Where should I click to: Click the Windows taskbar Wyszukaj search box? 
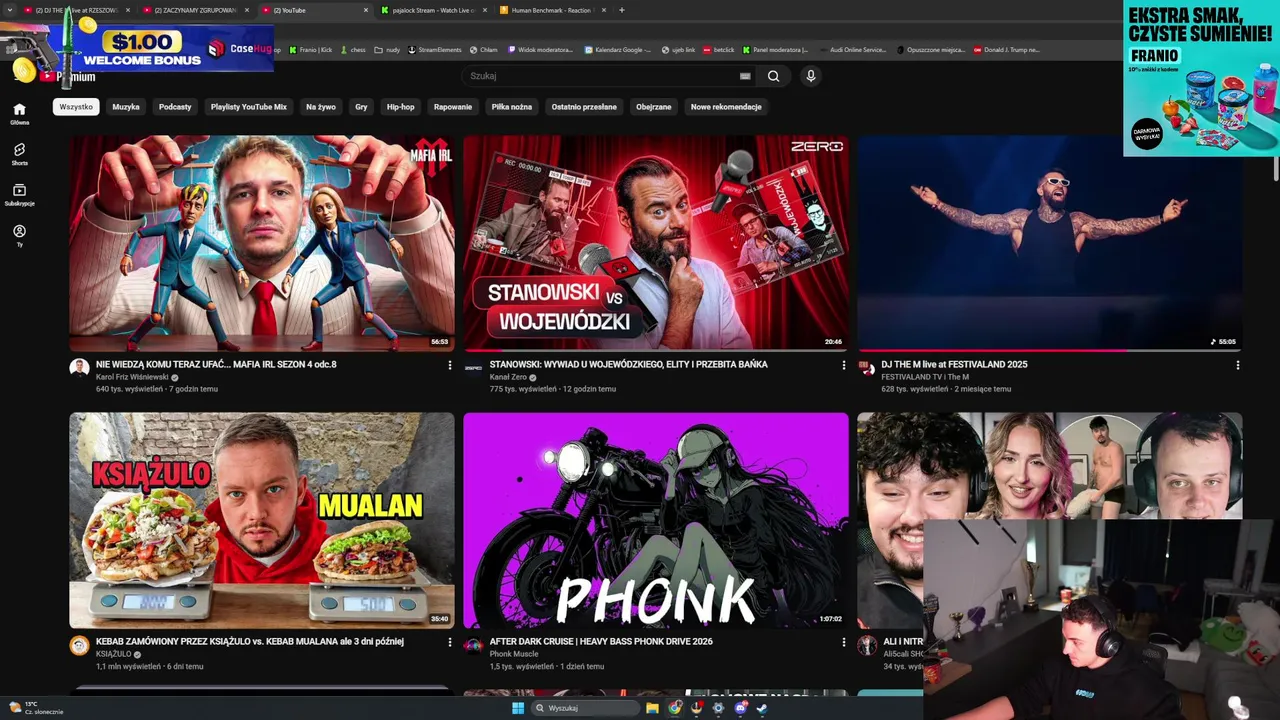point(585,708)
